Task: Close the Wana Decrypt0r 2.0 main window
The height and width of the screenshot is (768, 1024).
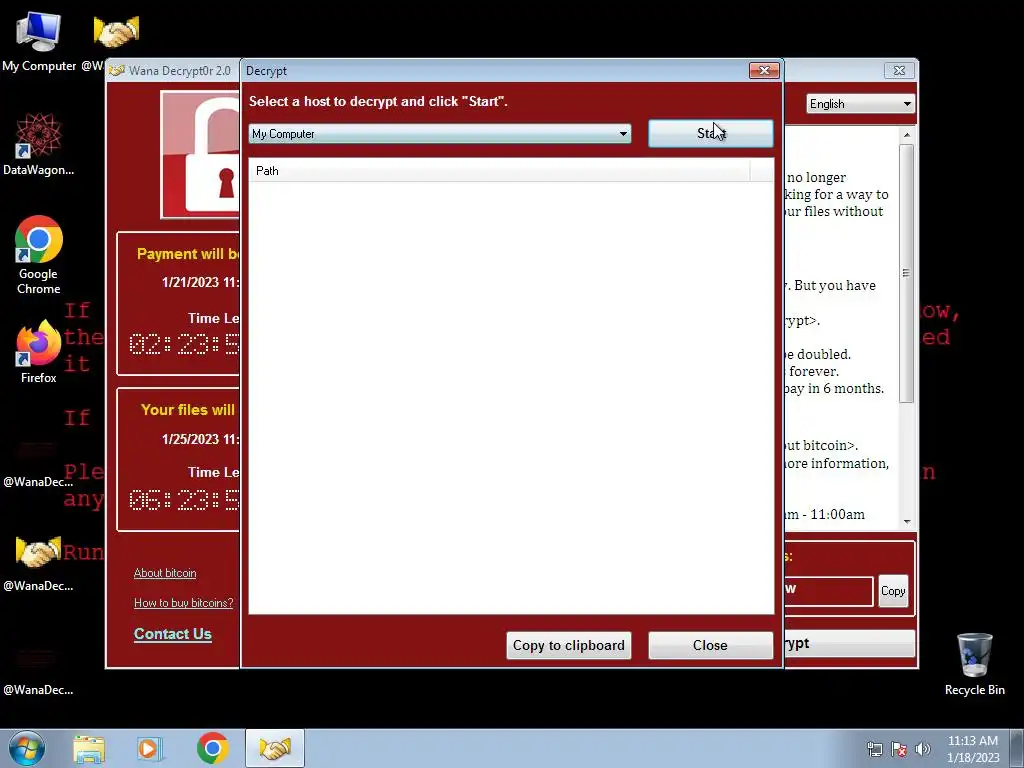Action: (x=899, y=71)
